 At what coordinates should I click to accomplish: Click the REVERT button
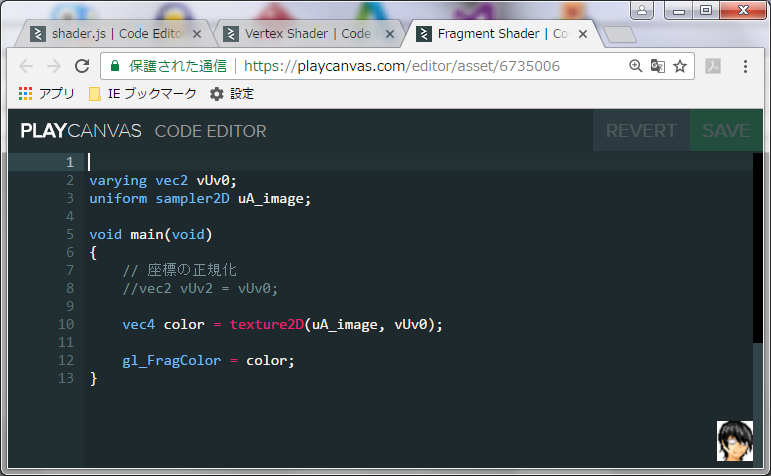641,131
